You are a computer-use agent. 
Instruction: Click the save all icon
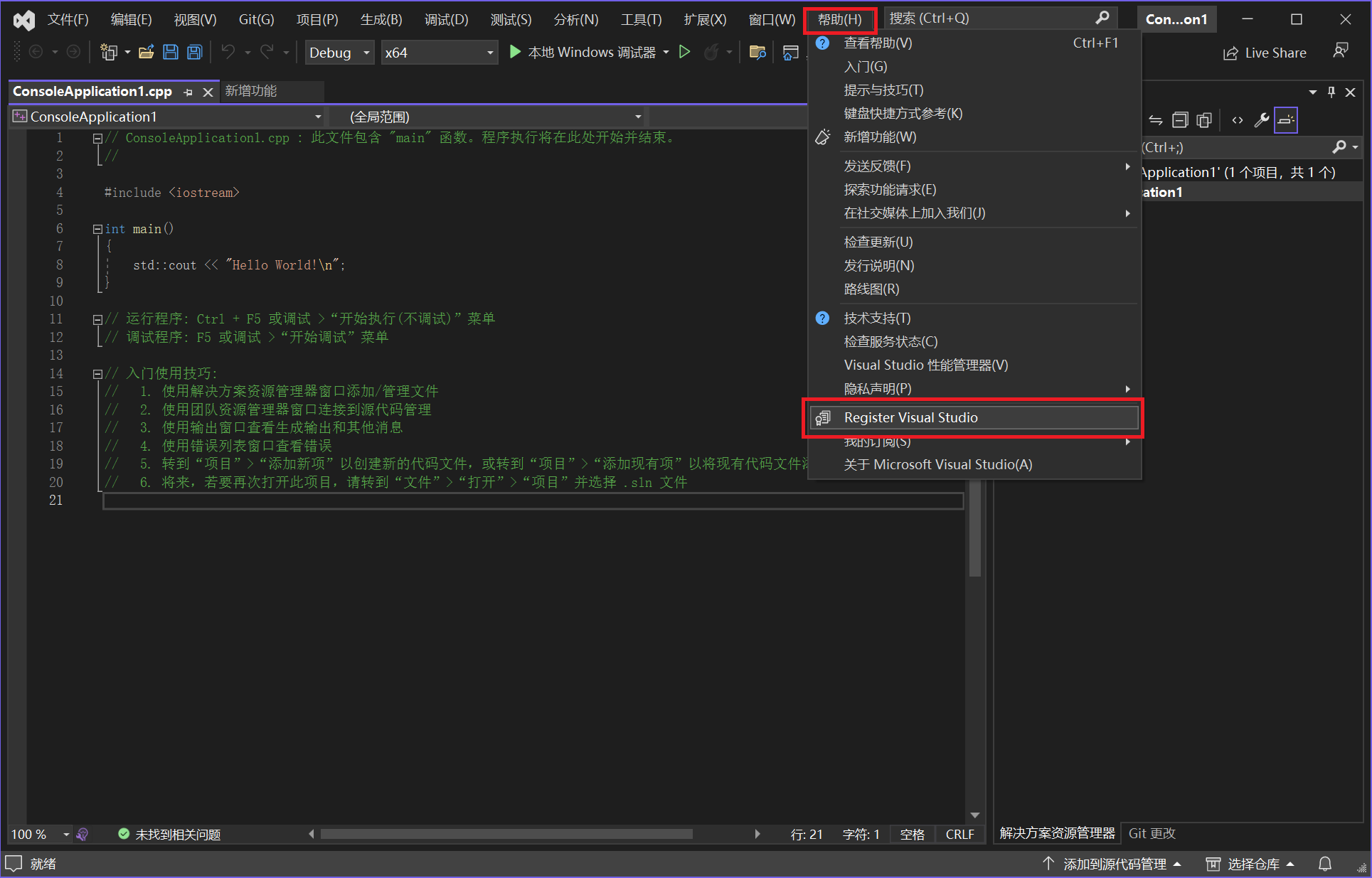click(194, 52)
